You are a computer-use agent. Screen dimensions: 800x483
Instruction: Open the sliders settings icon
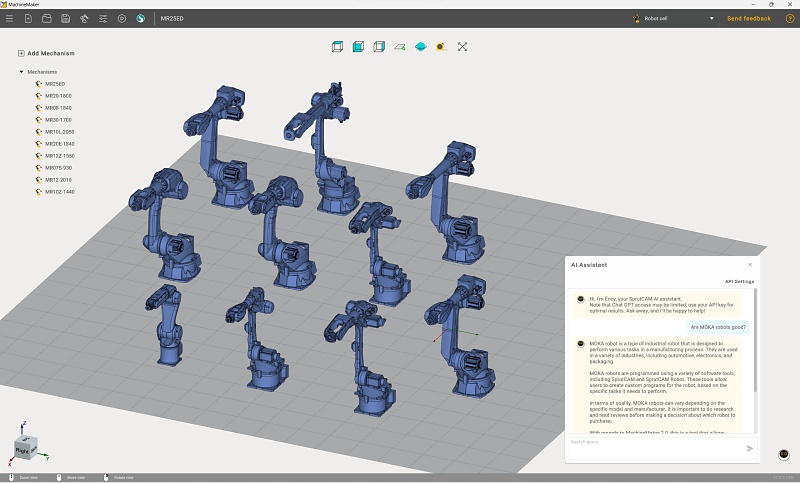(103, 18)
